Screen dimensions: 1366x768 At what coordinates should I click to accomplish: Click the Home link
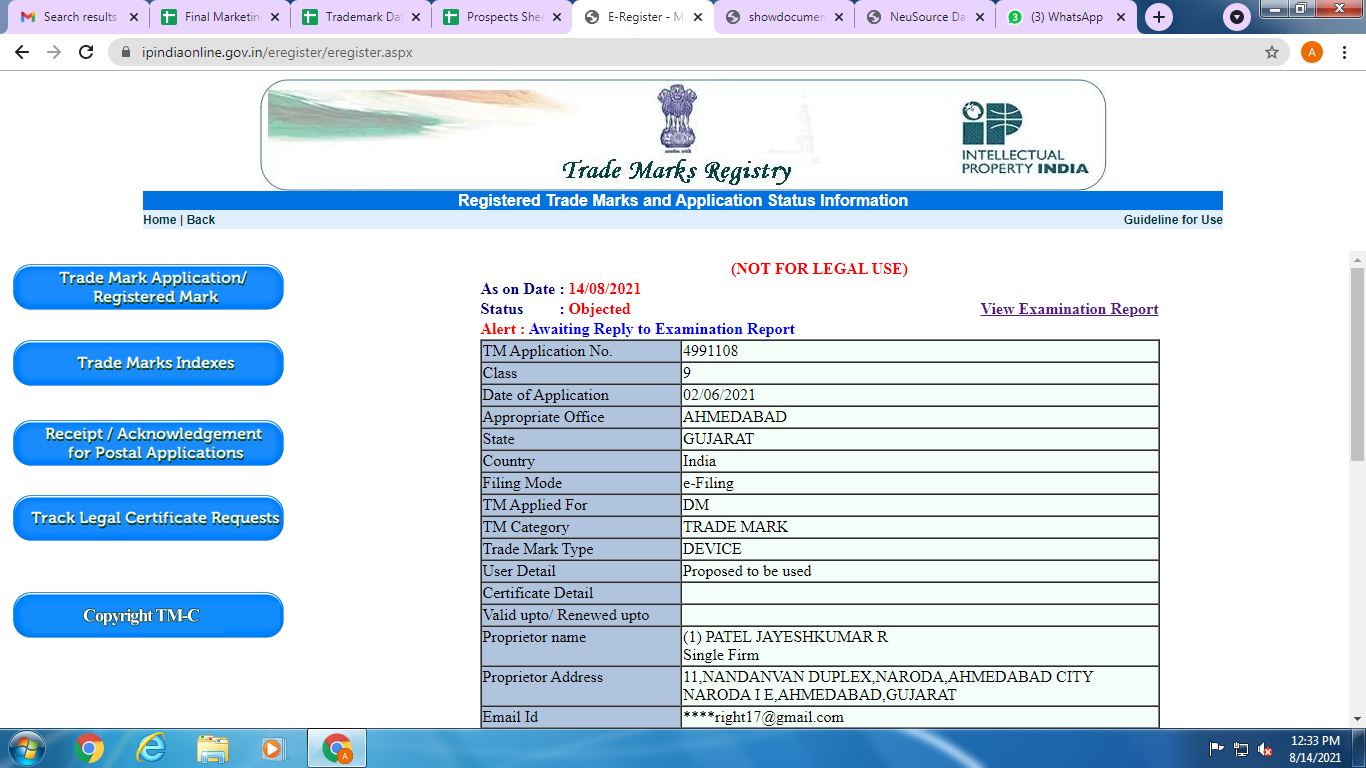click(159, 220)
